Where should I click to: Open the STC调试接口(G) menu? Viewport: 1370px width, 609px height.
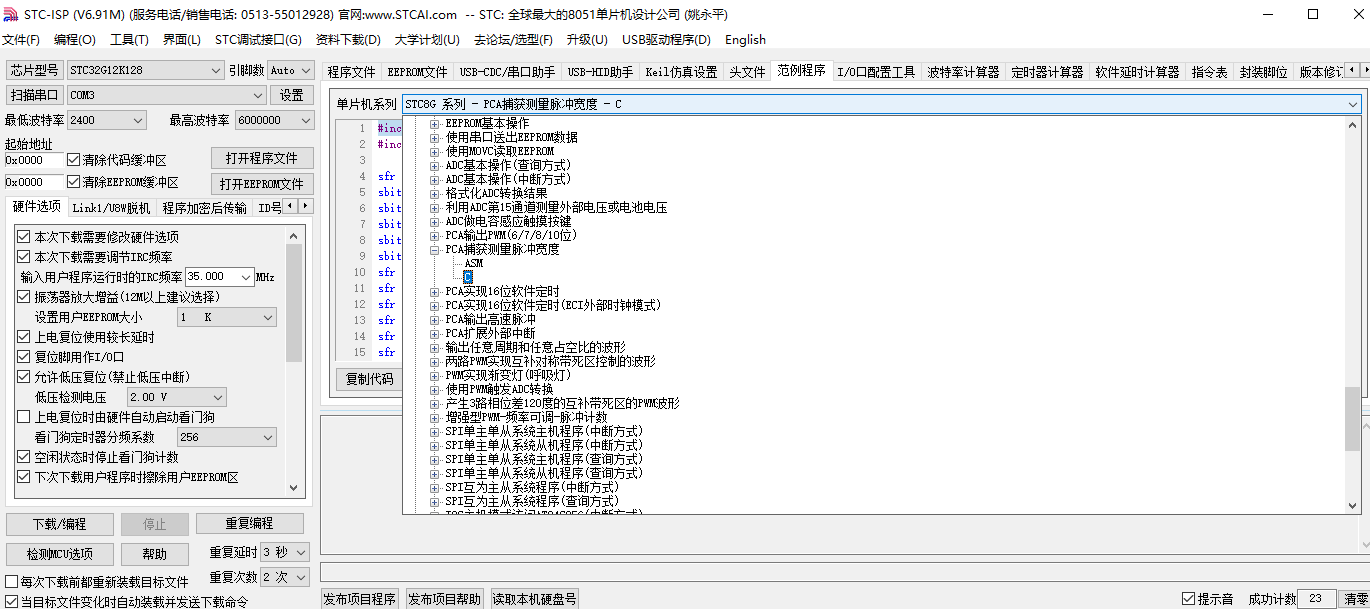coord(258,40)
